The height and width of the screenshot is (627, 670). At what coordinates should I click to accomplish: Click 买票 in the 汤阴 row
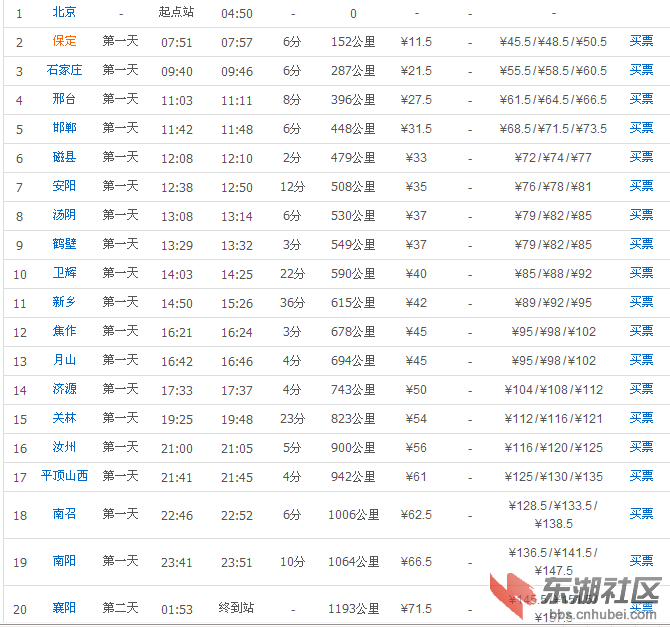(641, 215)
